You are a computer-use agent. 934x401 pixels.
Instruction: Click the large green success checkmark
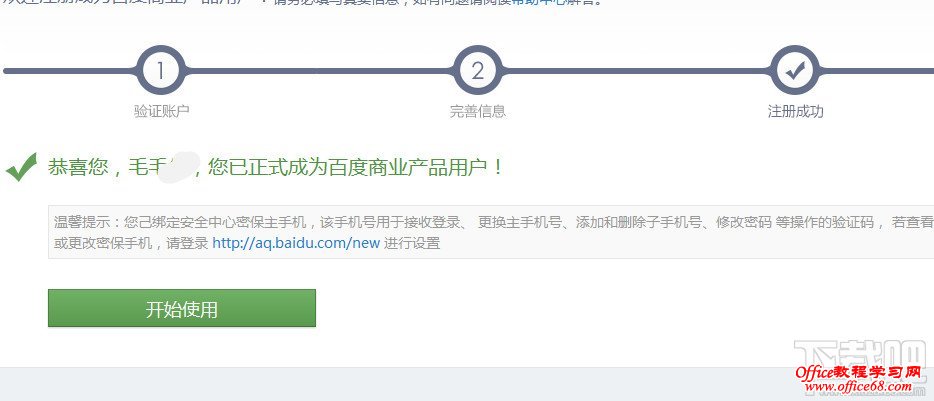click(x=21, y=167)
